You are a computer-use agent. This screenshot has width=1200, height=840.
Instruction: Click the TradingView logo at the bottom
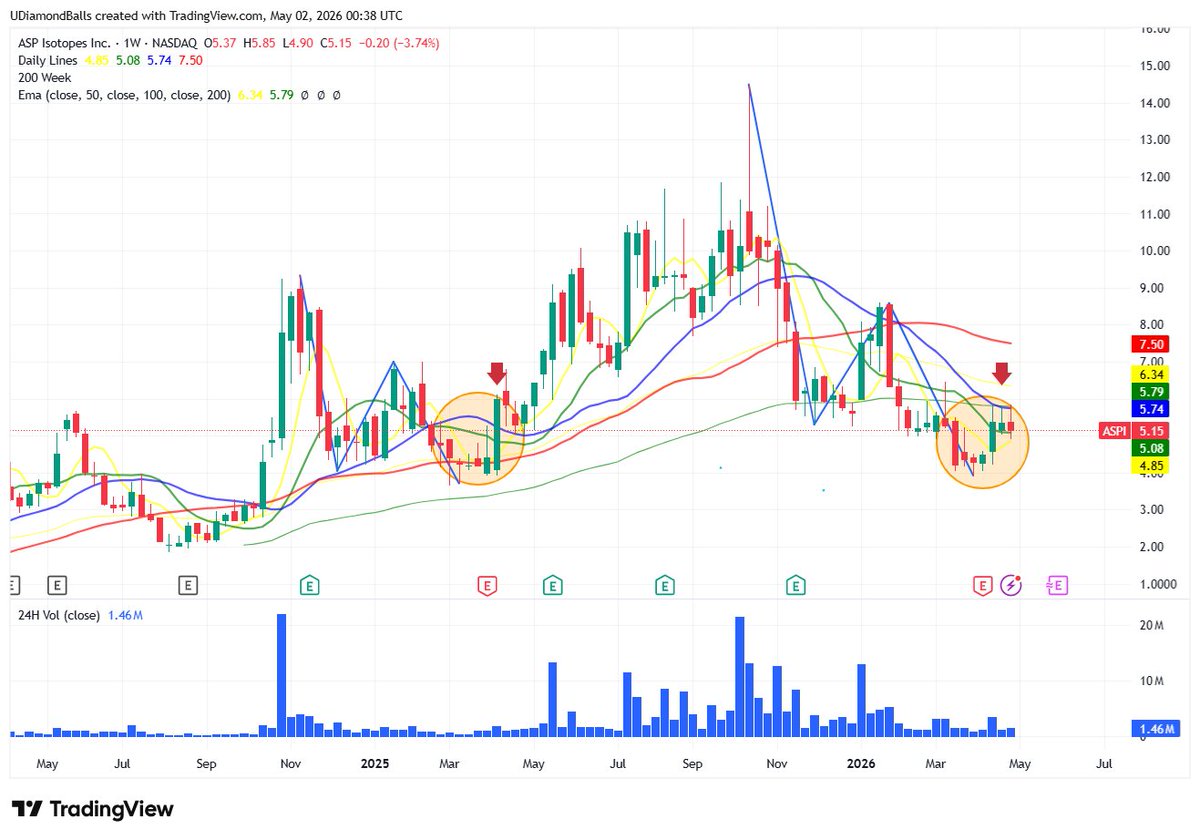(x=93, y=809)
